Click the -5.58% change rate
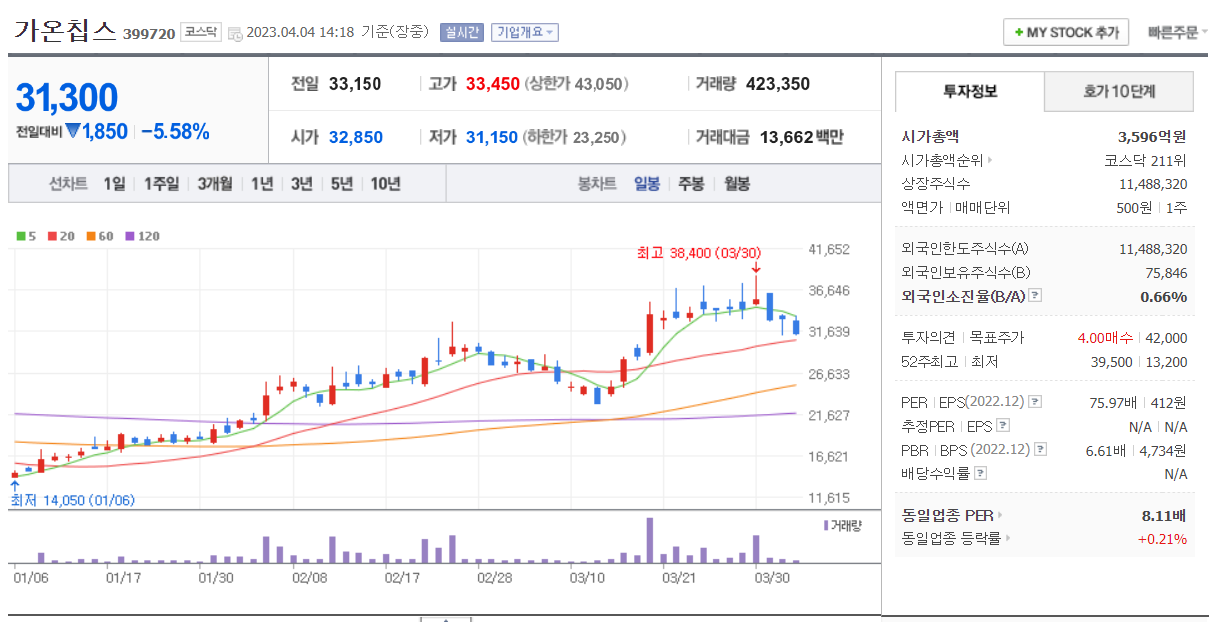The height and width of the screenshot is (622, 1212). (175, 131)
